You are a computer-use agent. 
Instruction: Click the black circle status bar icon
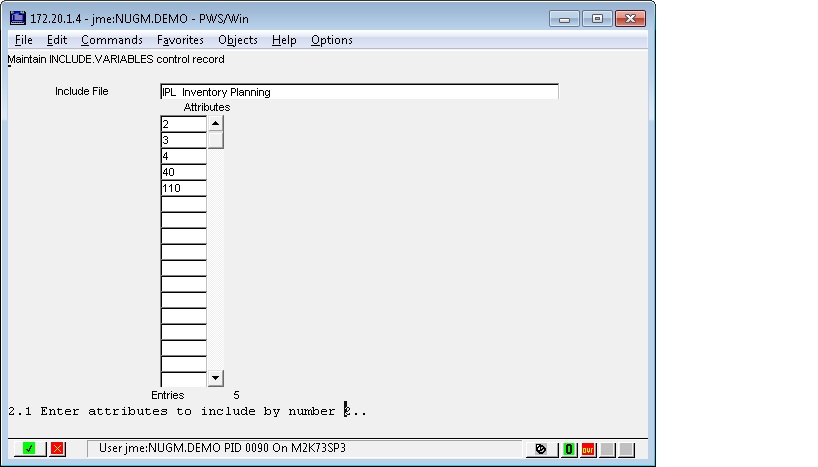(x=541, y=449)
